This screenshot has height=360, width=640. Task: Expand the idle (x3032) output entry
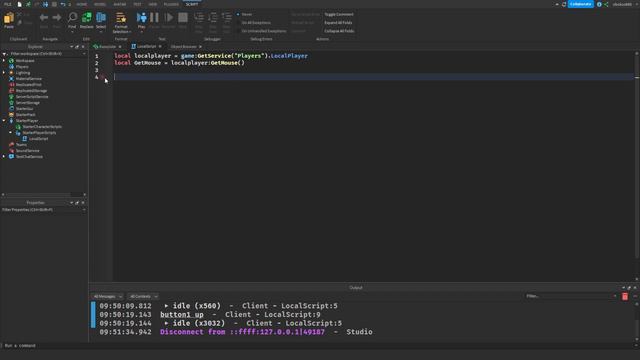[166, 323]
